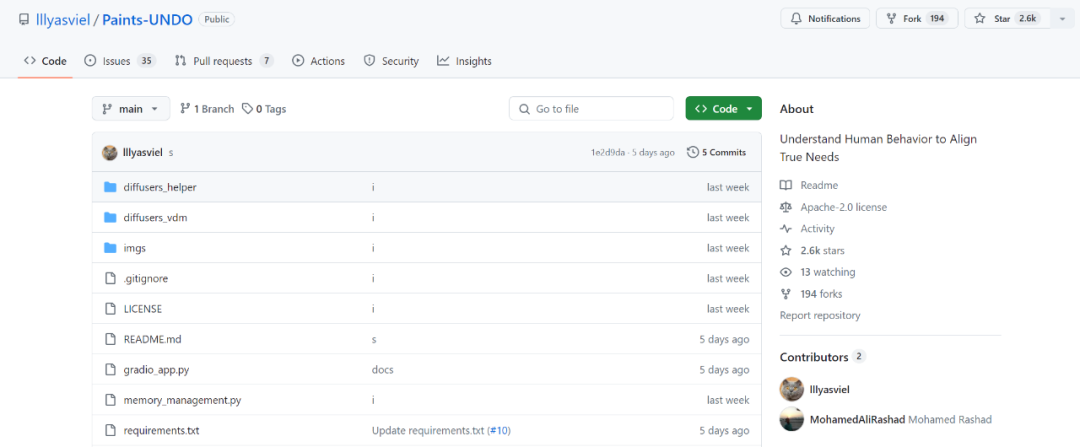
Task: View the 13 watching link
Action: (828, 272)
